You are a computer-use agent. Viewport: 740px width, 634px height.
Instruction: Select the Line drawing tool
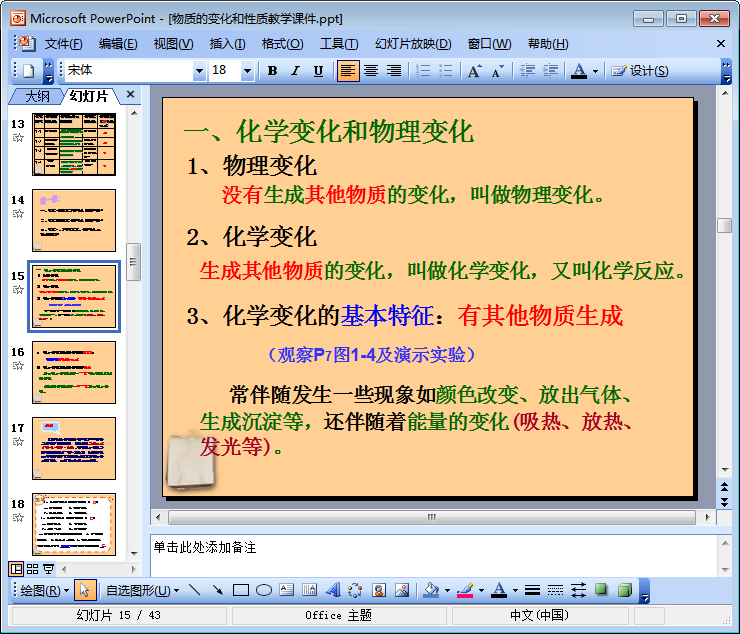(194, 590)
